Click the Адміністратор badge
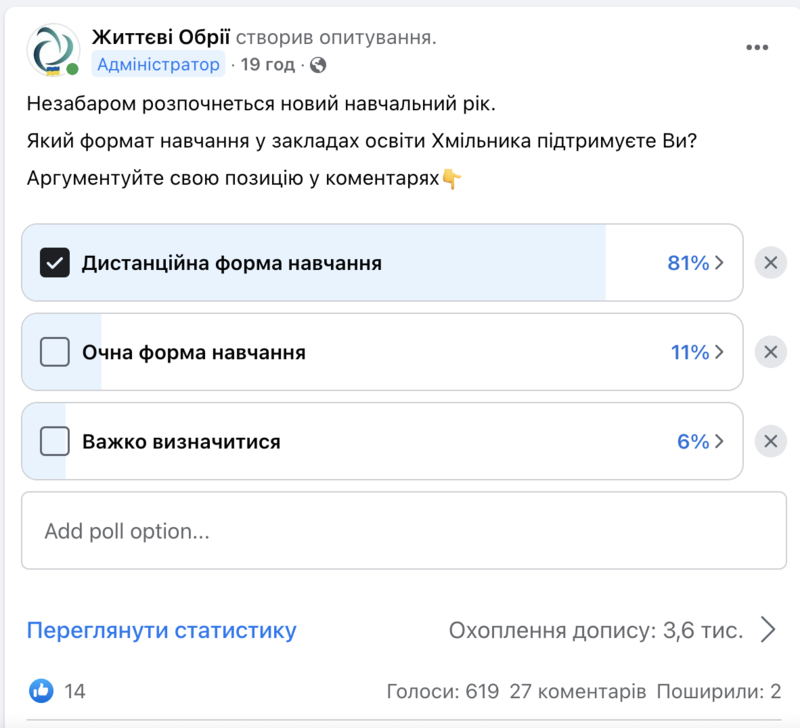The width and height of the screenshot is (800, 728). (158, 64)
